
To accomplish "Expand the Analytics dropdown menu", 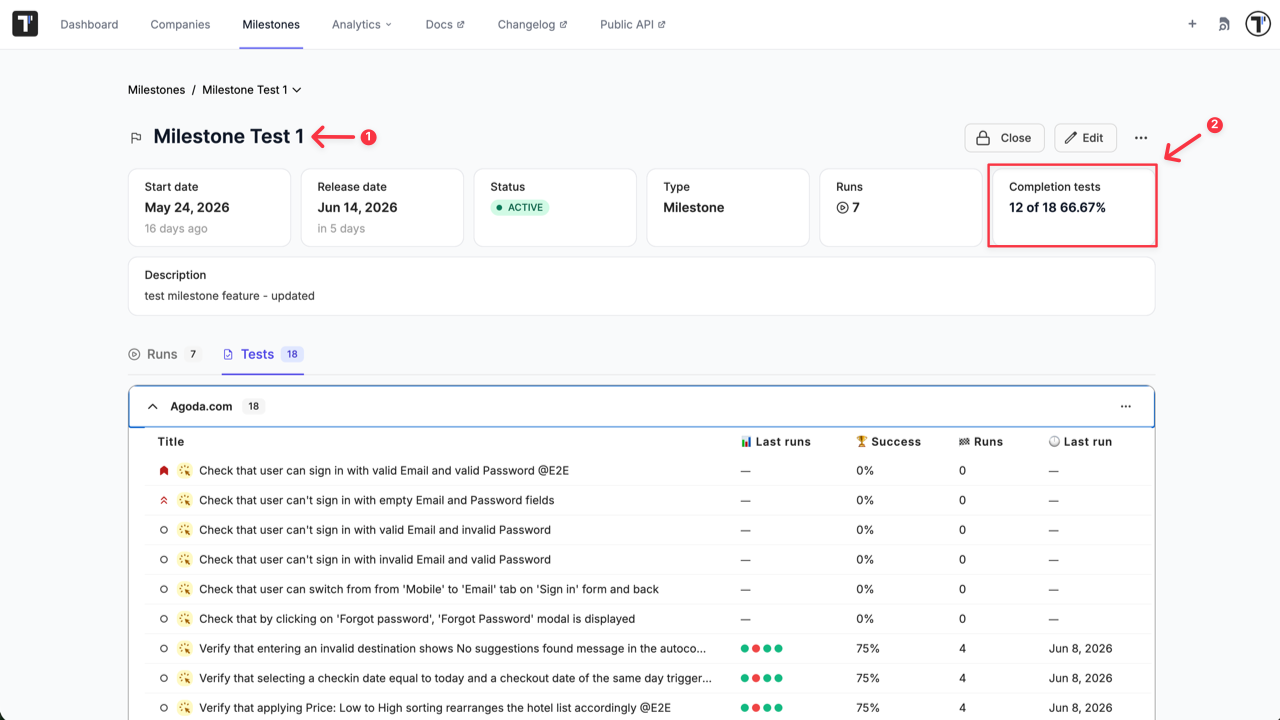I will pyautogui.click(x=362, y=24).
